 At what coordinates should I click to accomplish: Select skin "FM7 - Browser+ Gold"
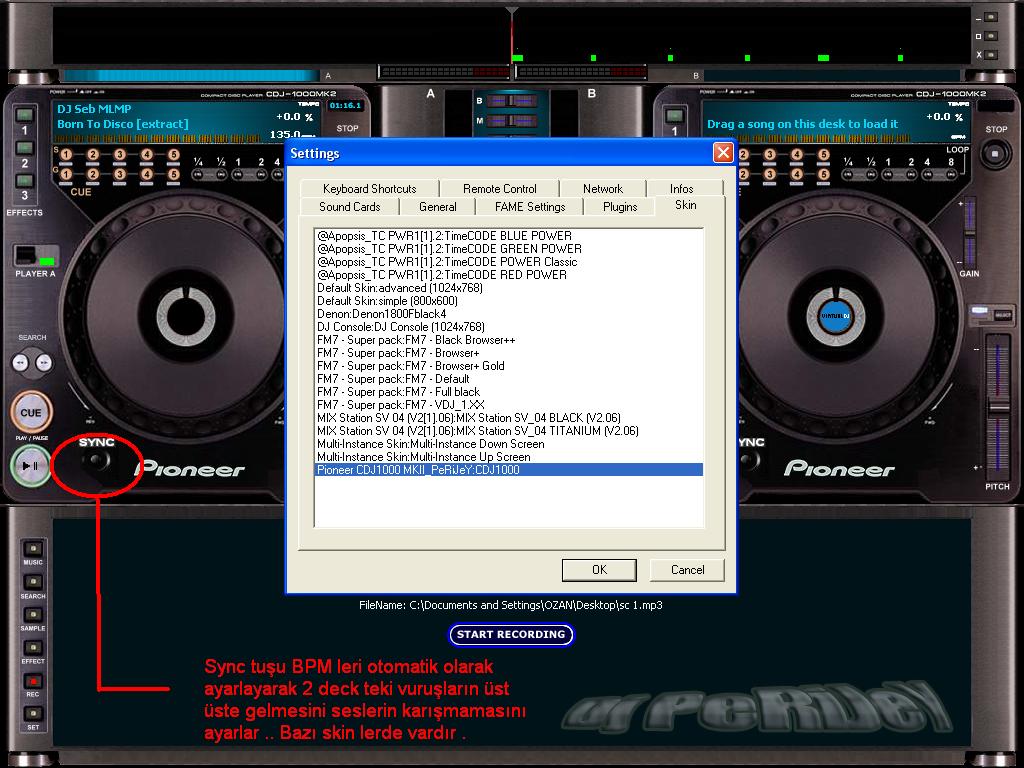point(508,366)
